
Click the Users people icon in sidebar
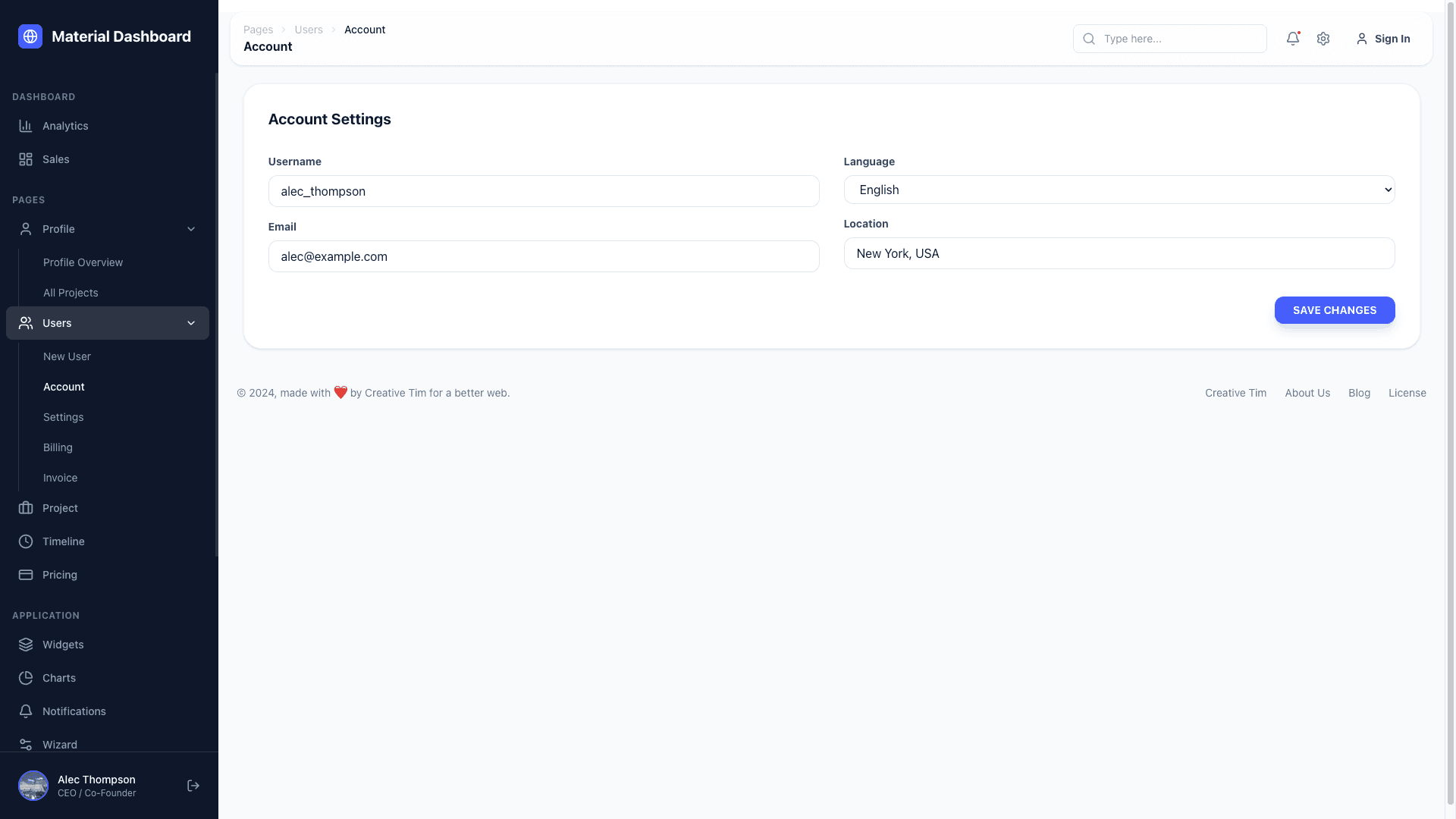coord(26,323)
